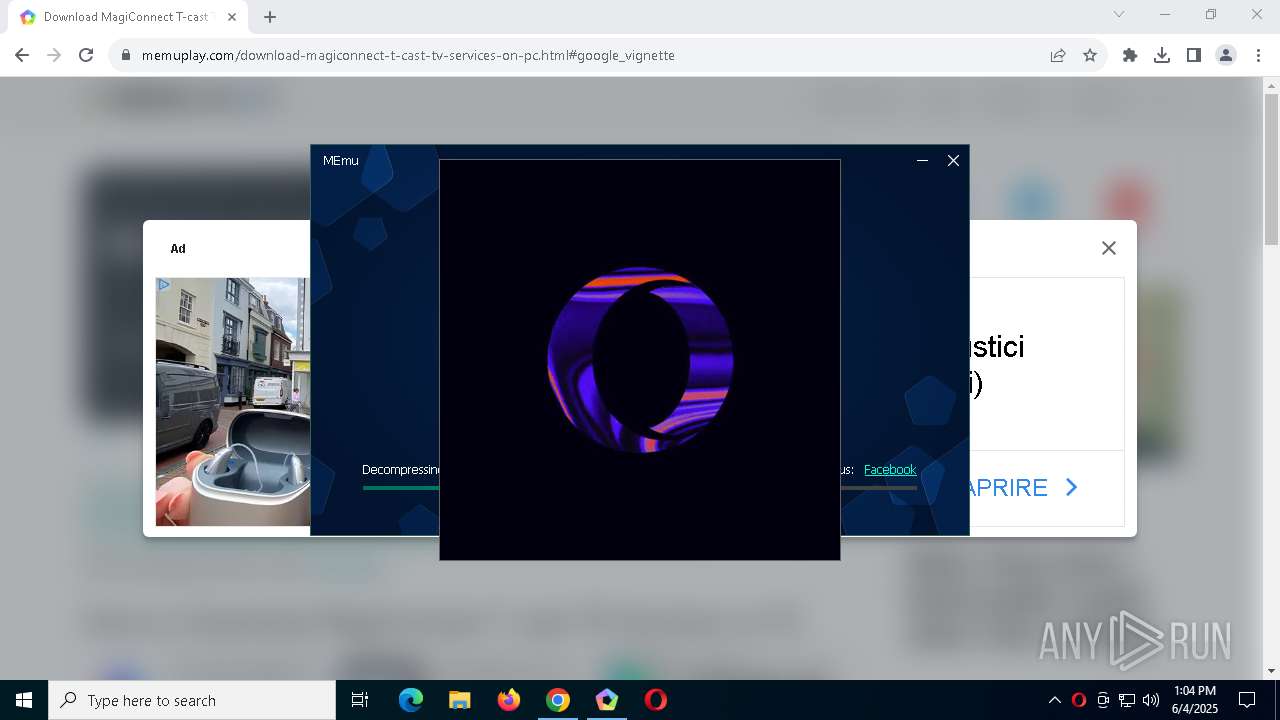Click the Ad label in the overlay
The width and height of the screenshot is (1280, 720).
(178, 248)
